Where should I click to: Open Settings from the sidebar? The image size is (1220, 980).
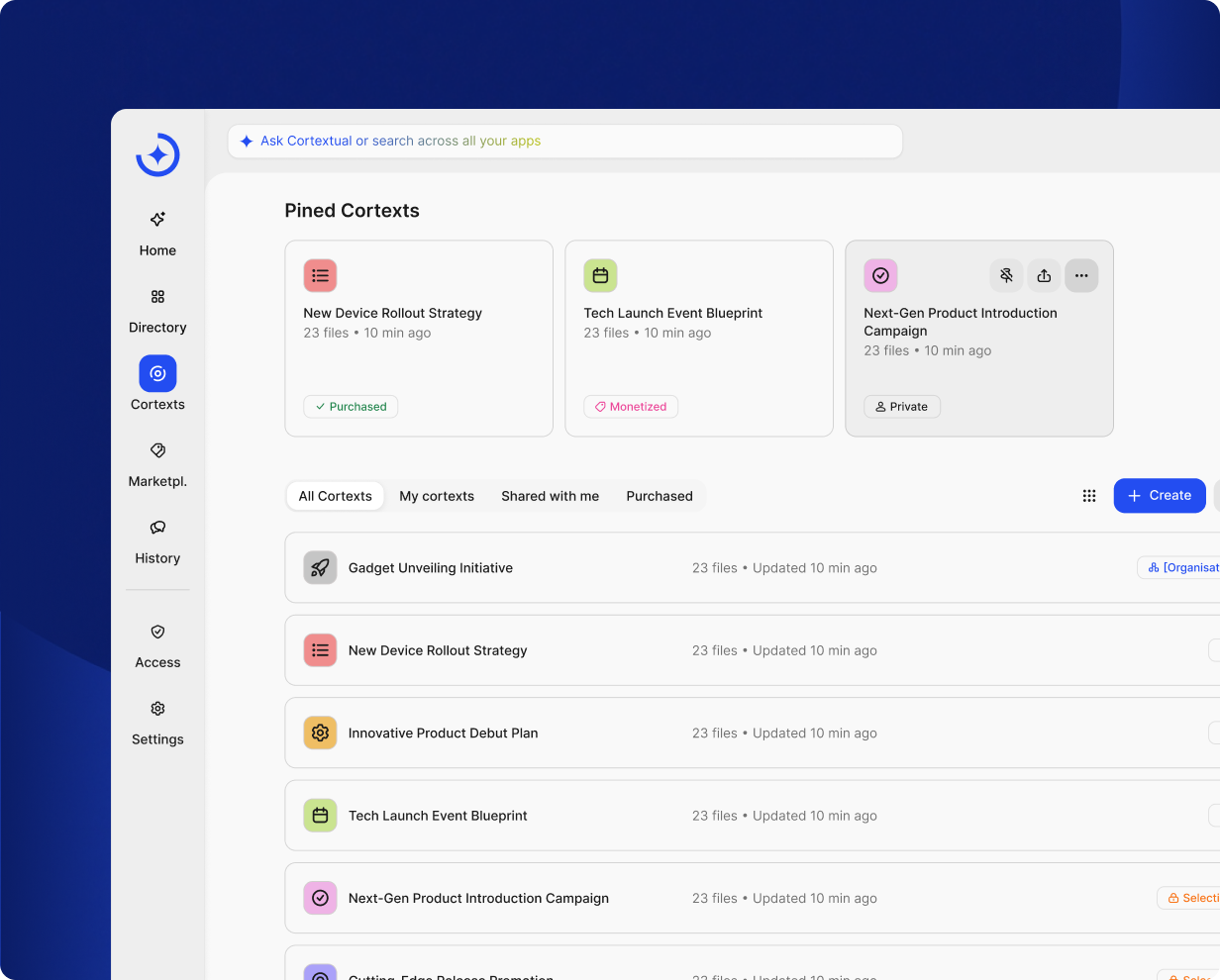(x=157, y=723)
